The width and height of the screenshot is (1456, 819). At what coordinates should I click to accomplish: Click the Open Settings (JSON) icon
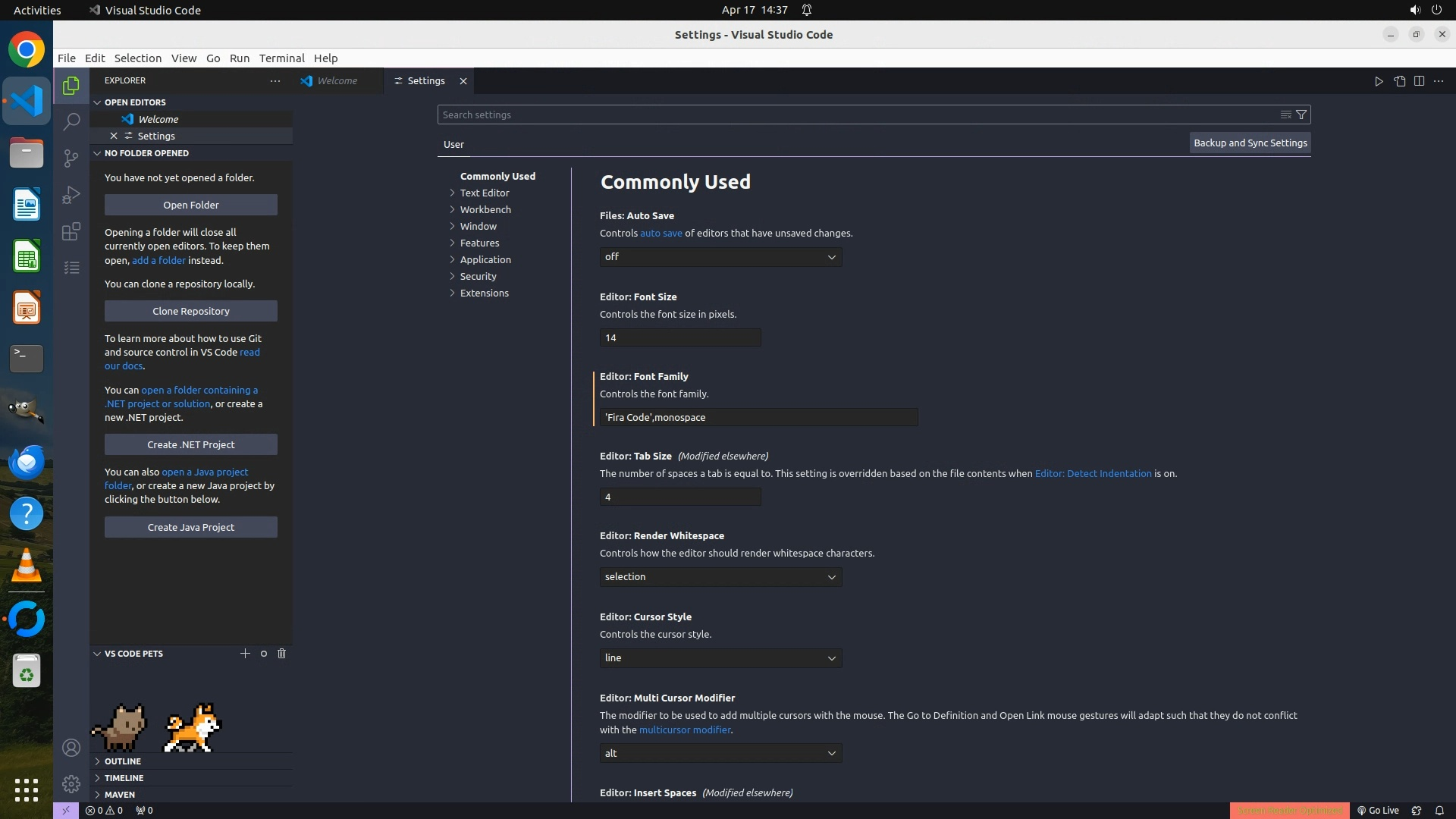point(1399,81)
